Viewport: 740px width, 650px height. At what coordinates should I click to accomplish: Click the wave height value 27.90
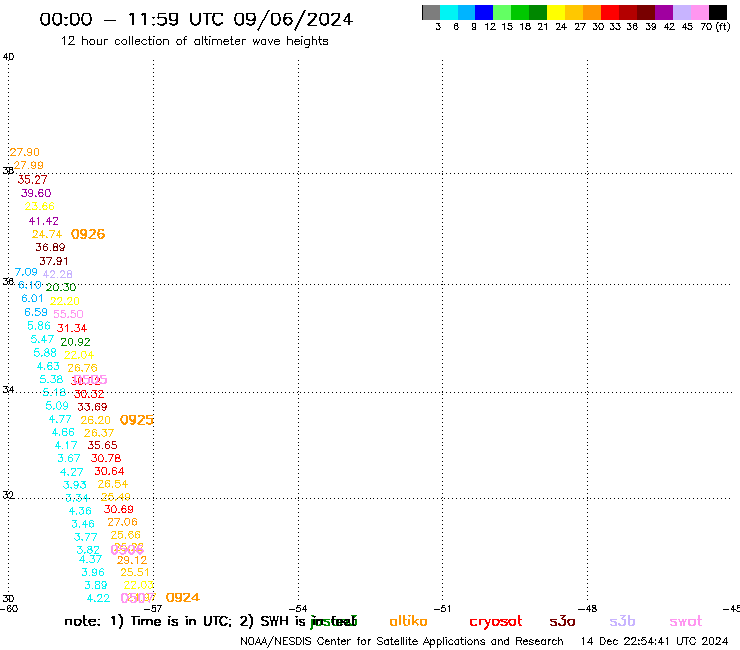click(x=25, y=152)
